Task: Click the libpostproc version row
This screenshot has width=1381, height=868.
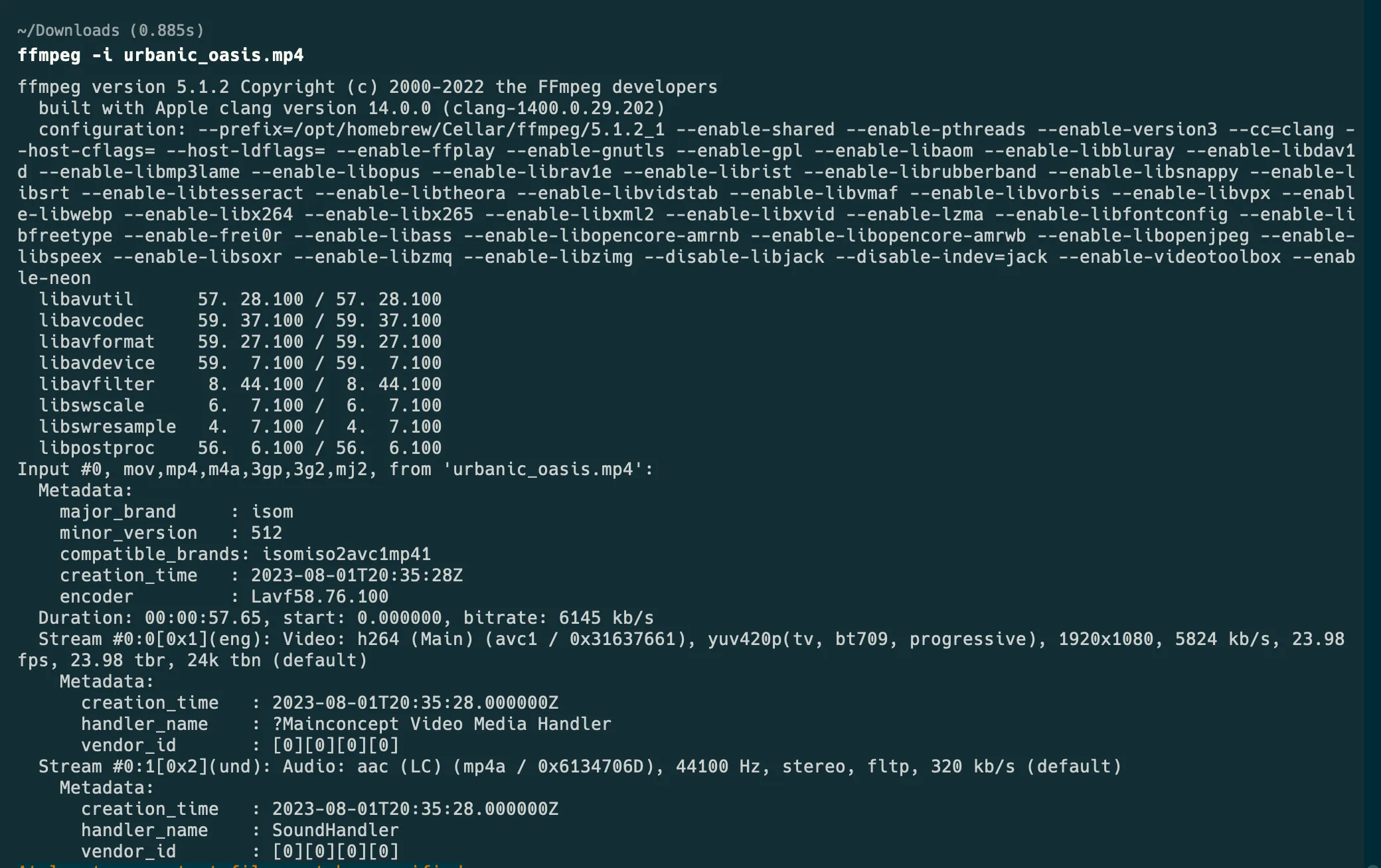Action: pyautogui.click(x=240, y=448)
